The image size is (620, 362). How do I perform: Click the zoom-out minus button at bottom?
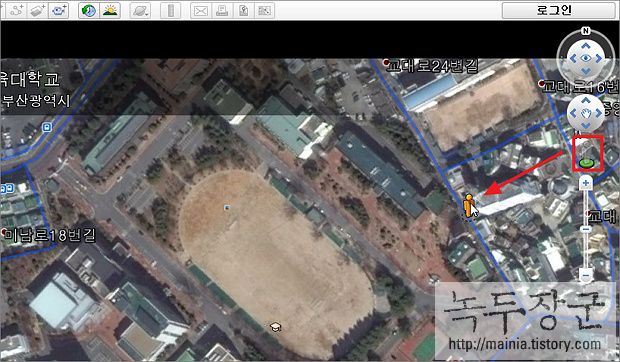[586, 275]
